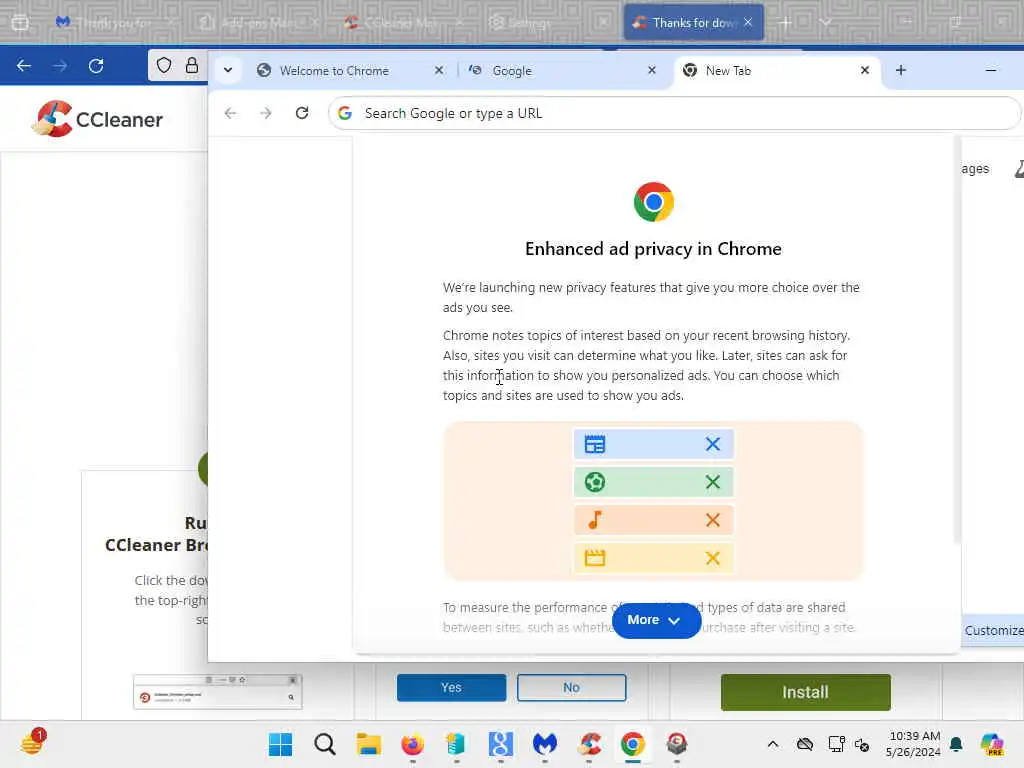Open the shield tracking protection icon
Viewport: 1024px width, 768px height.
coord(164,65)
